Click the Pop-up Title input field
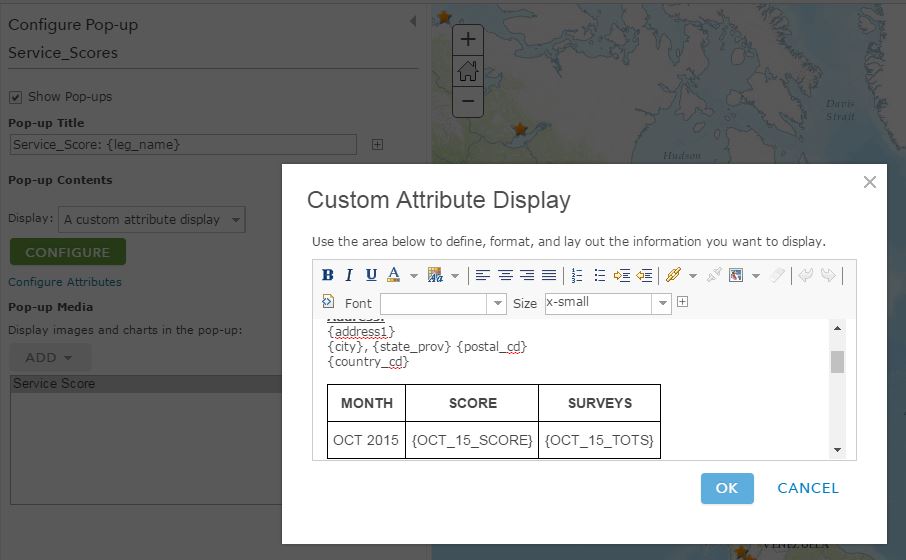 click(x=183, y=144)
